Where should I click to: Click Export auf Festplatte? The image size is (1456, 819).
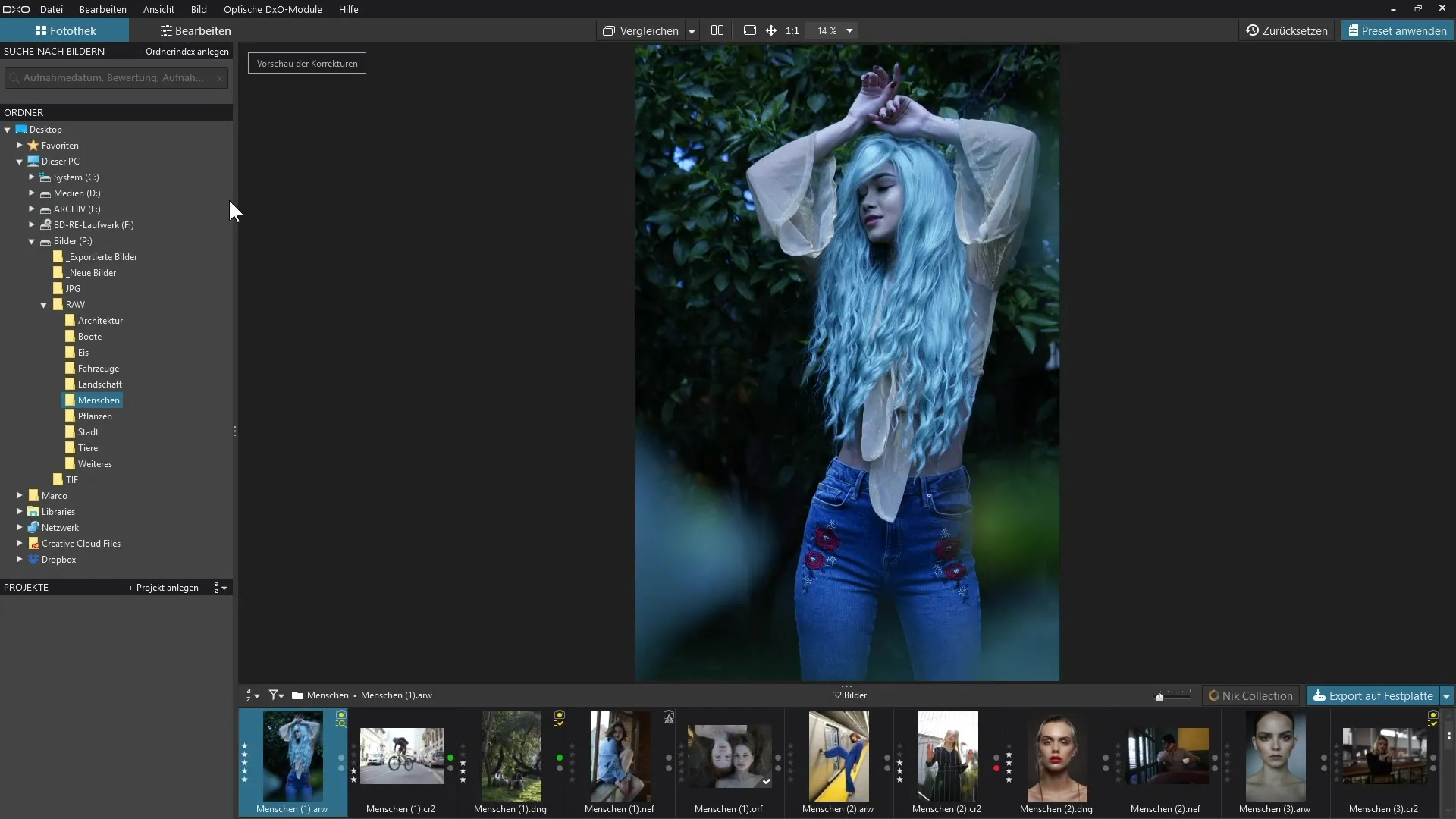[1373, 696]
